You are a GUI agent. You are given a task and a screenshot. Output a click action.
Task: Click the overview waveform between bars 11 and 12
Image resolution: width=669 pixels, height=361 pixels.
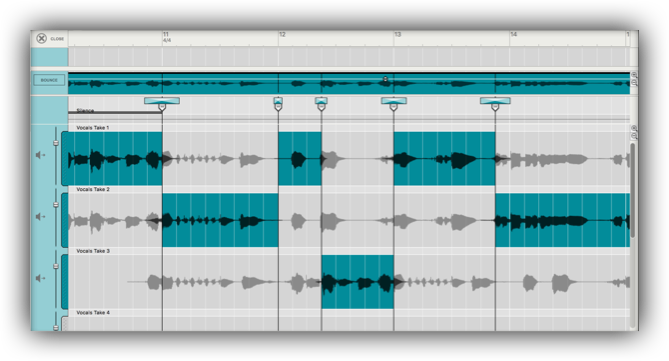pyautogui.click(x=220, y=84)
